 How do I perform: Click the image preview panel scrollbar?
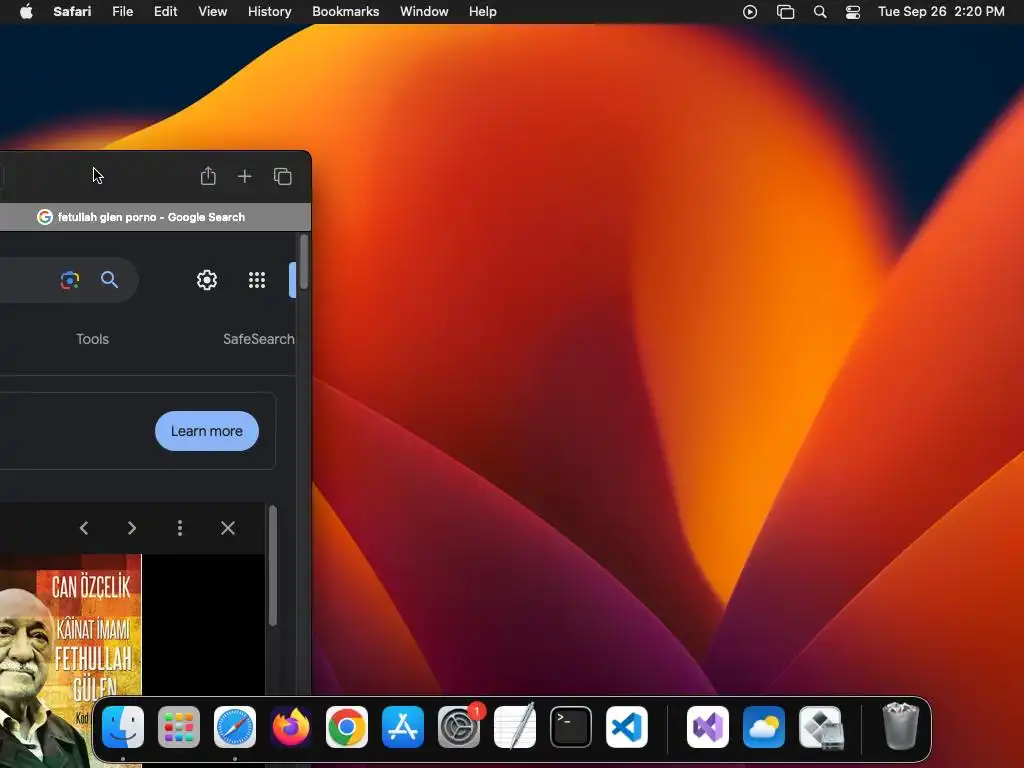[272, 566]
